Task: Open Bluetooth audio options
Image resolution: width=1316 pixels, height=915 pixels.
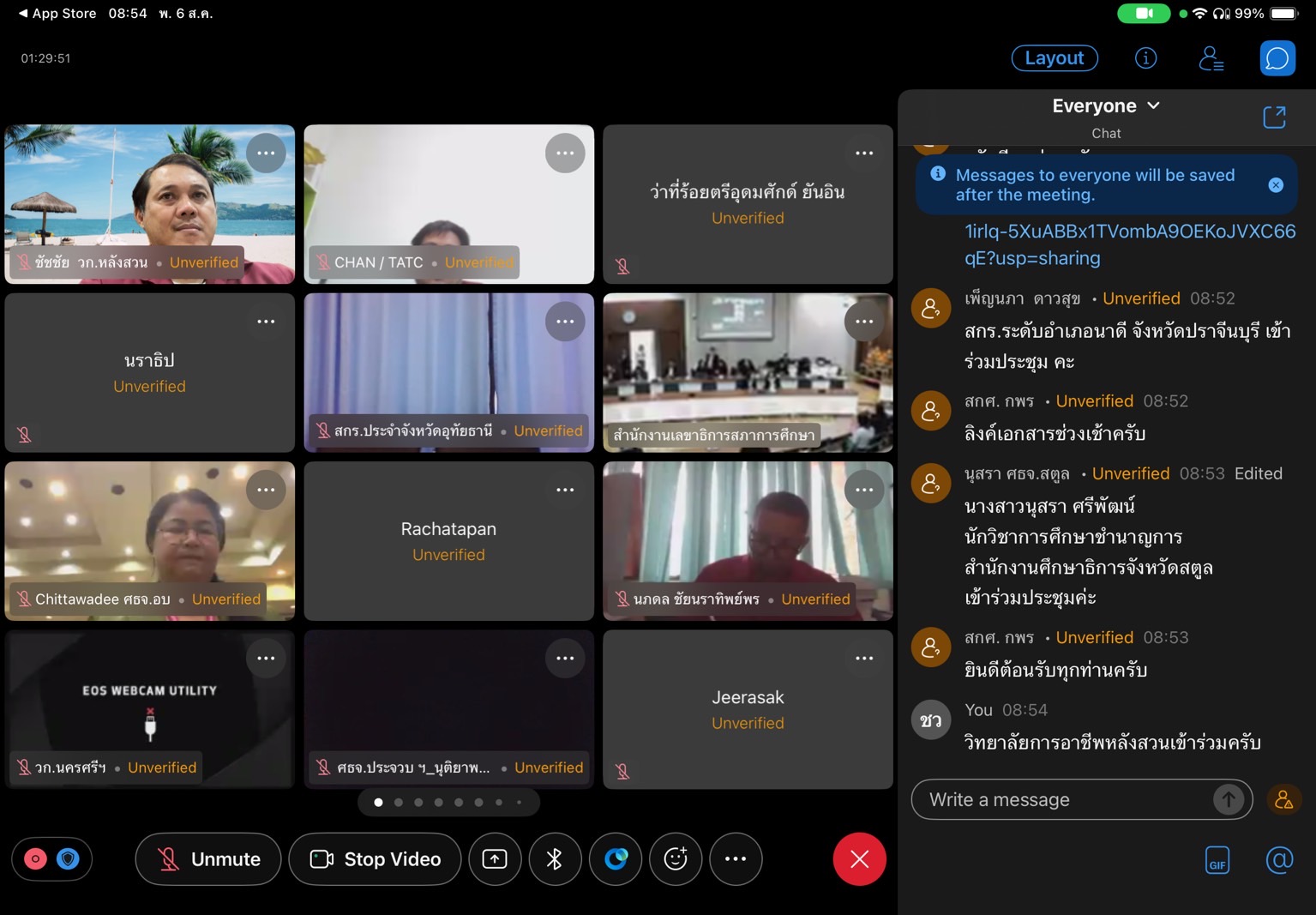Action: coord(555,859)
